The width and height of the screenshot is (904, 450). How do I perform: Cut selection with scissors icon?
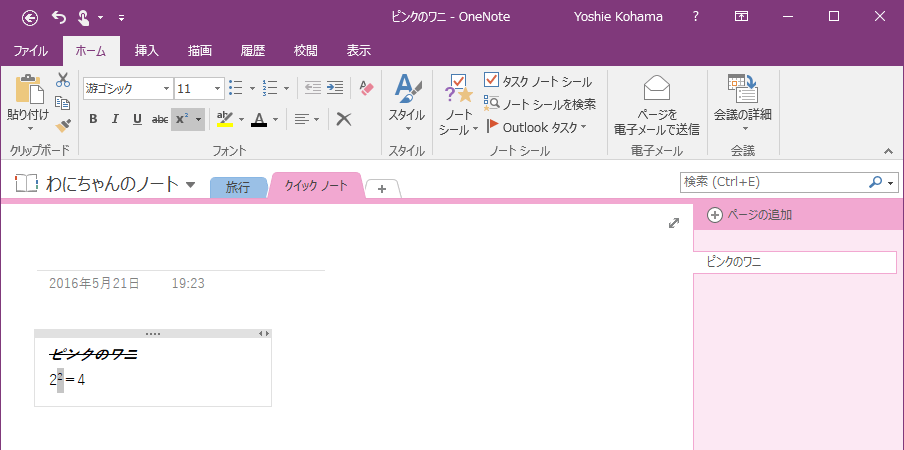tap(63, 80)
